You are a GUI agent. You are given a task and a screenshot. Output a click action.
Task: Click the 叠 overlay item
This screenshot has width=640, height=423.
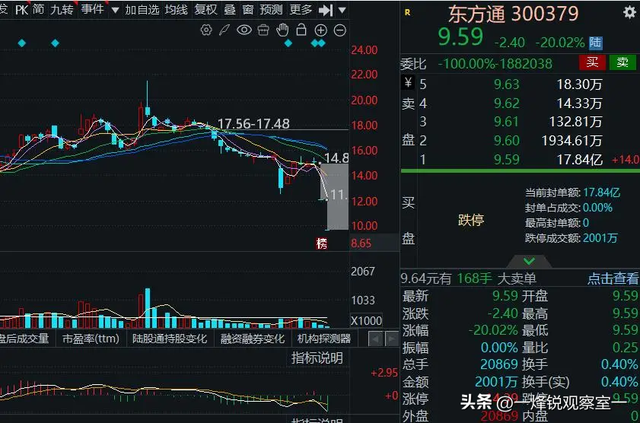[230, 9]
